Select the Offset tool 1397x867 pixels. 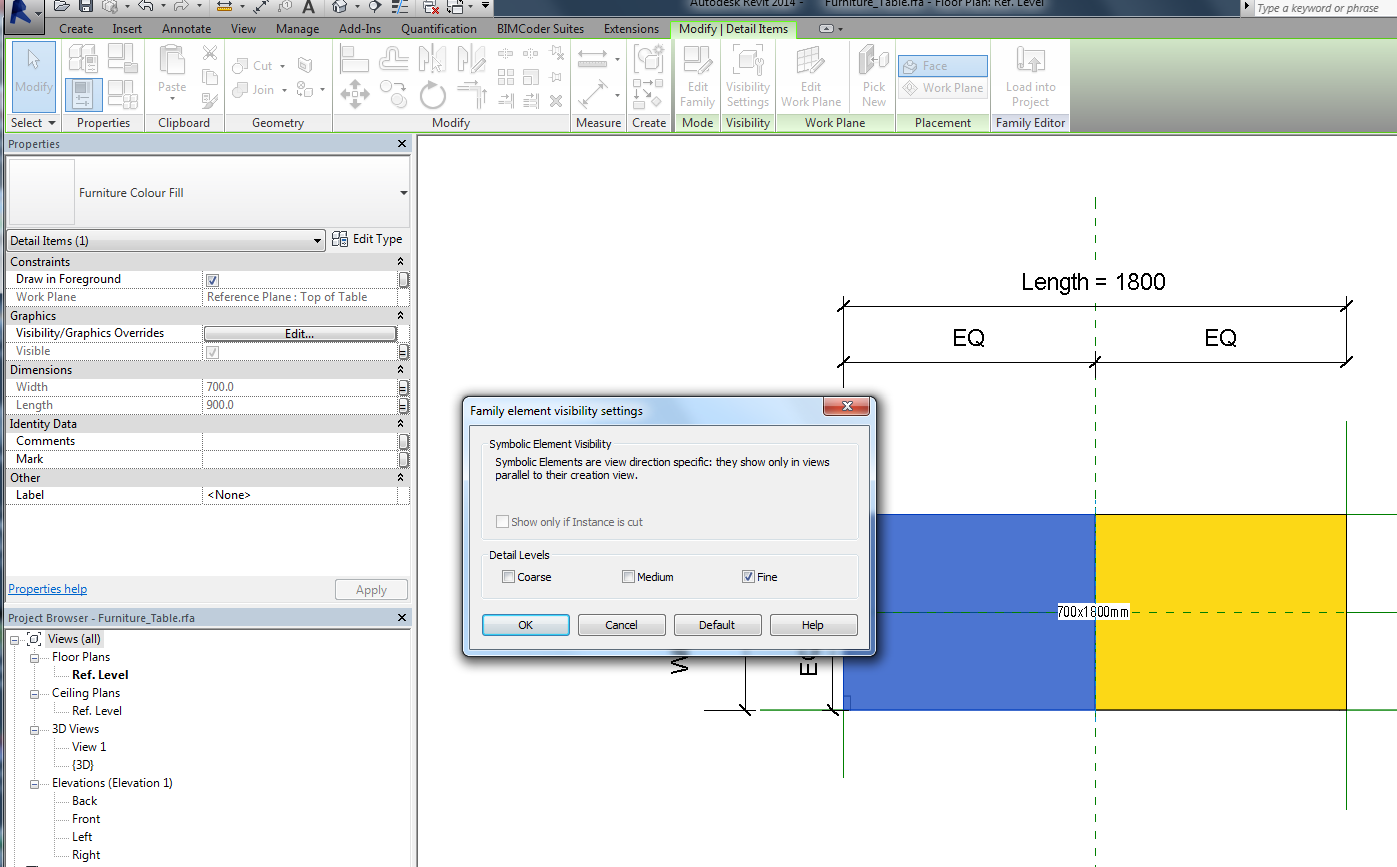pos(394,59)
